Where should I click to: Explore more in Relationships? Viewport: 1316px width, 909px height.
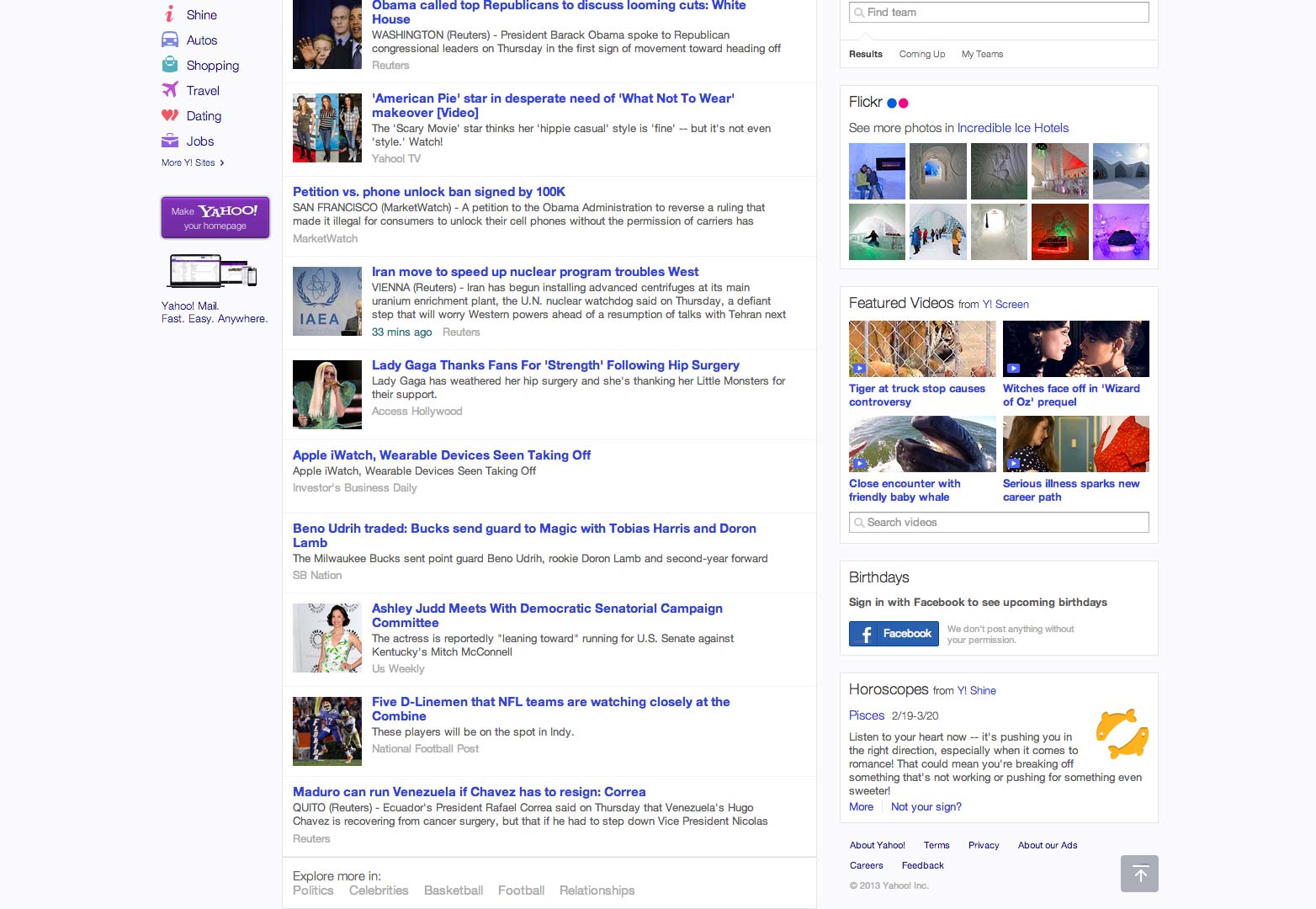tap(597, 890)
